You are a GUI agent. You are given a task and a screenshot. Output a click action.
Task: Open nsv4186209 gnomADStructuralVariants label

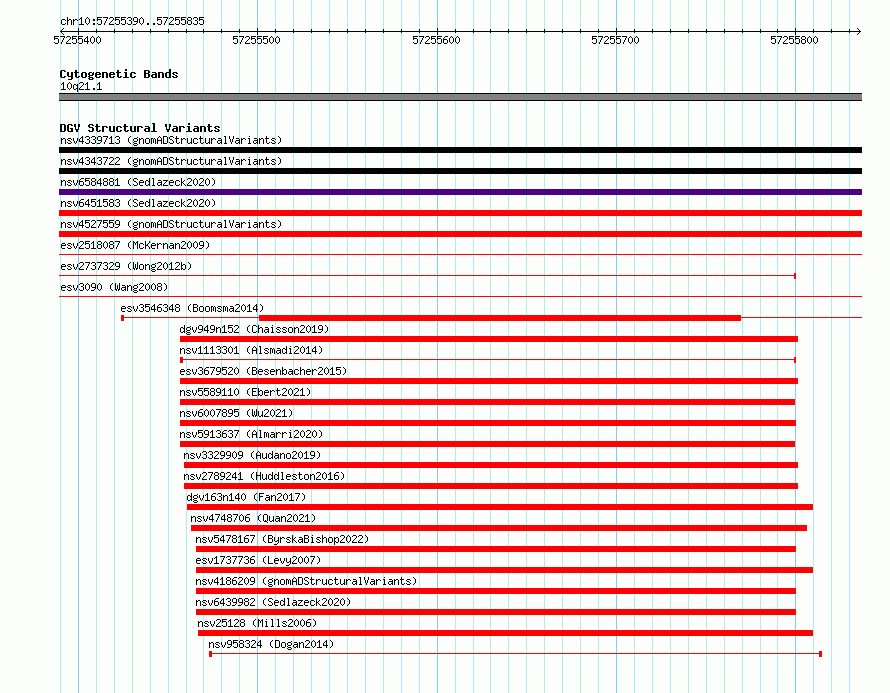click(x=307, y=581)
